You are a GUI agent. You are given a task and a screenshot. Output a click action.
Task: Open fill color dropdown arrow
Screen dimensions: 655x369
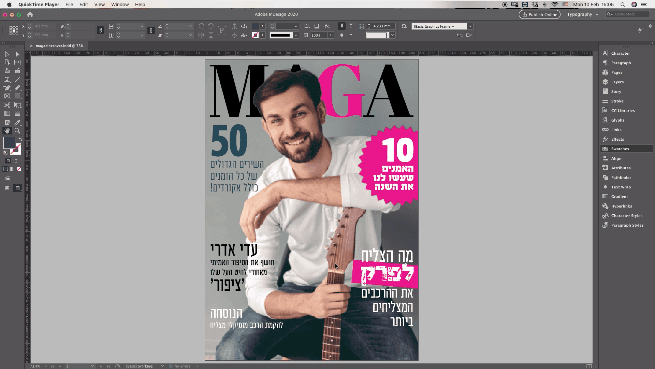point(262,26)
